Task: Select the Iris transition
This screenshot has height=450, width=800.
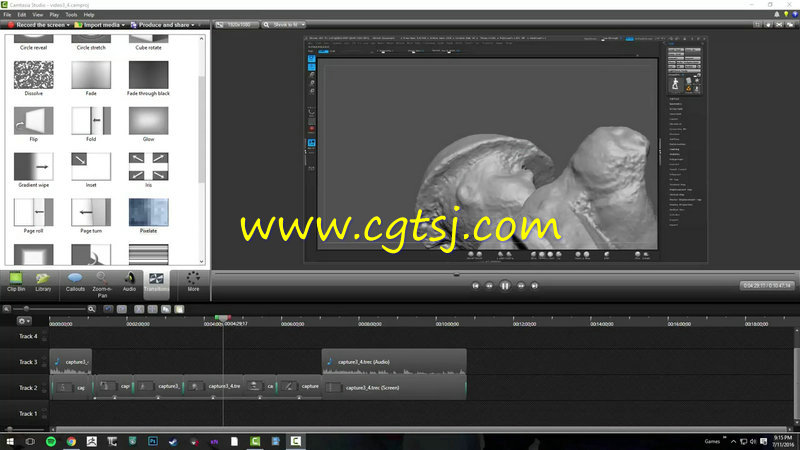Action: point(148,166)
